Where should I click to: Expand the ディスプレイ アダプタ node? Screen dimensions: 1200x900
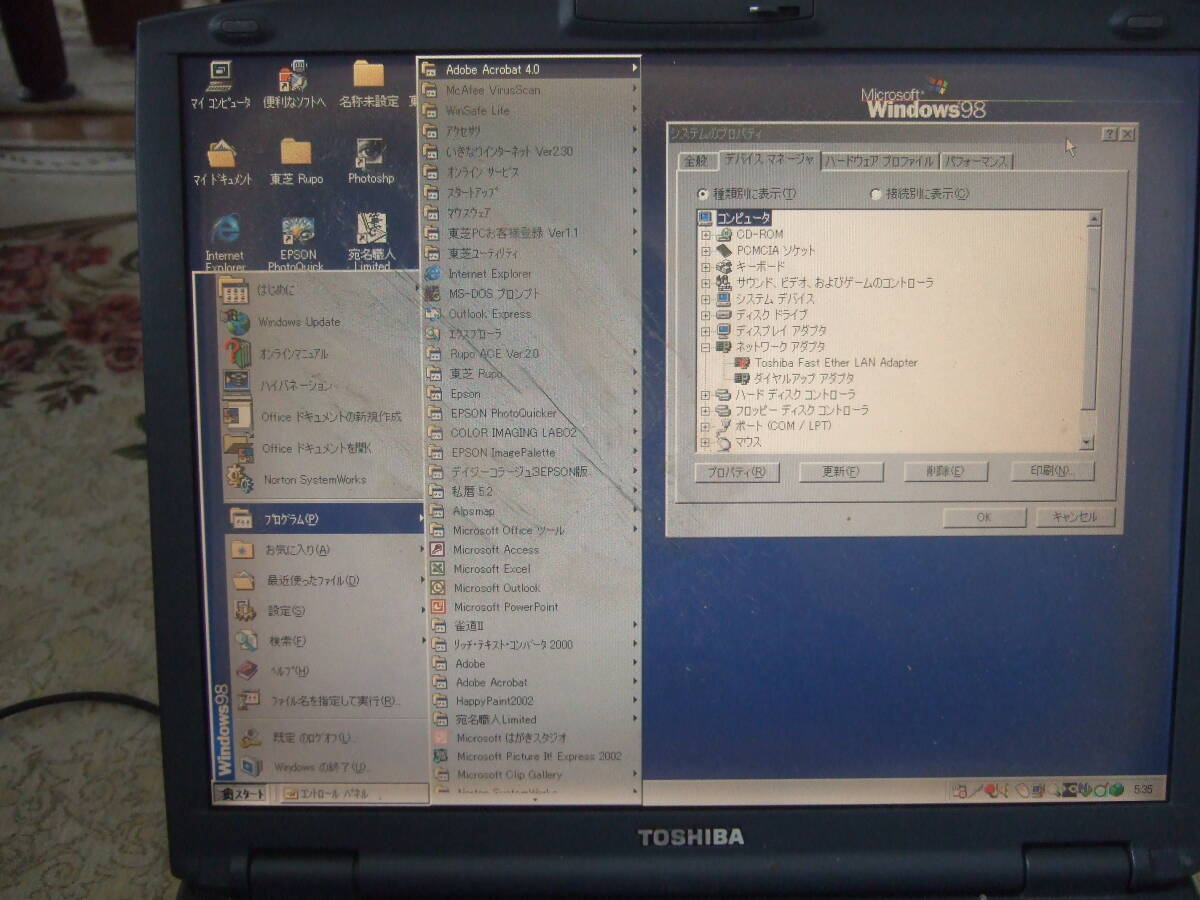pyautogui.click(x=706, y=331)
